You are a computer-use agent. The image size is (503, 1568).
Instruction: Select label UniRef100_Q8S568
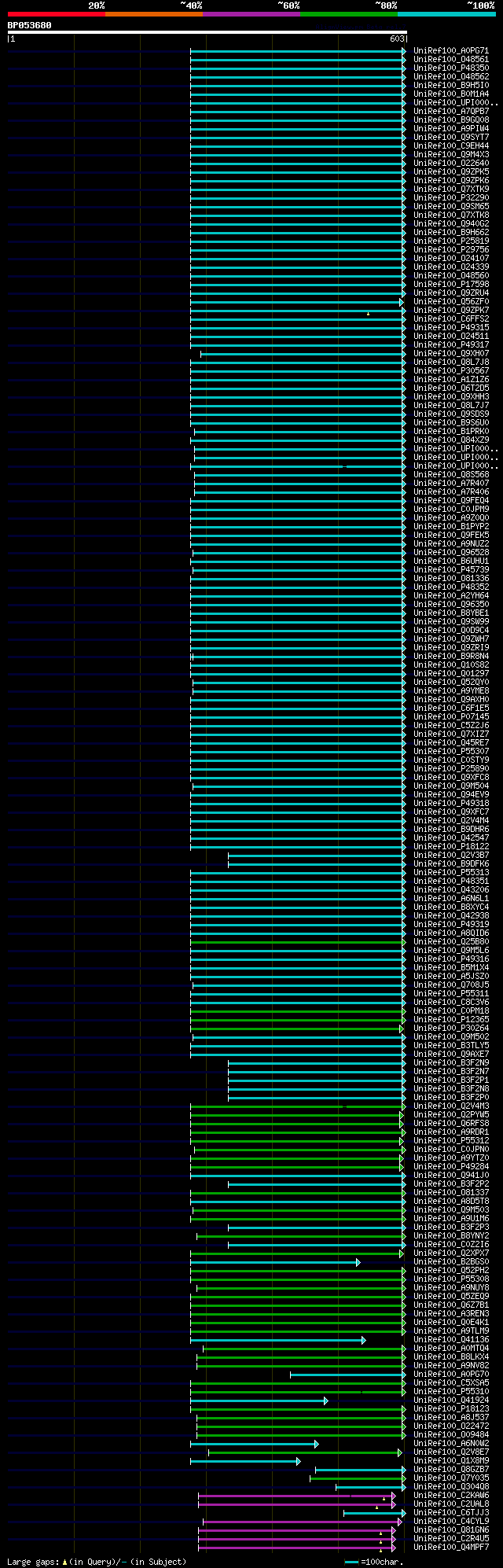point(451,475)
